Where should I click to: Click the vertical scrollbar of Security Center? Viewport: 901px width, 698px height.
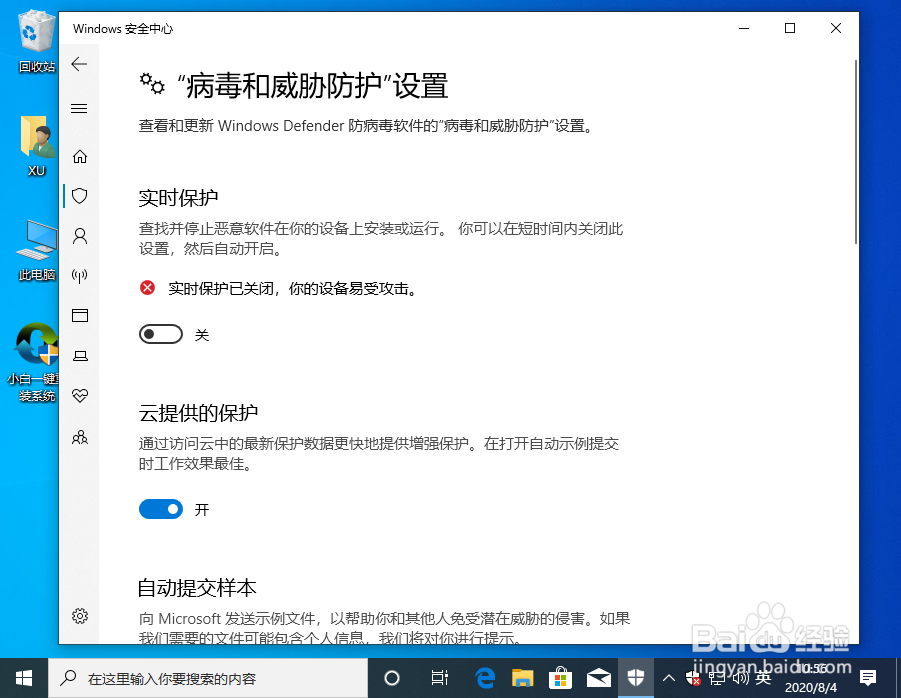tap(855, 152)
